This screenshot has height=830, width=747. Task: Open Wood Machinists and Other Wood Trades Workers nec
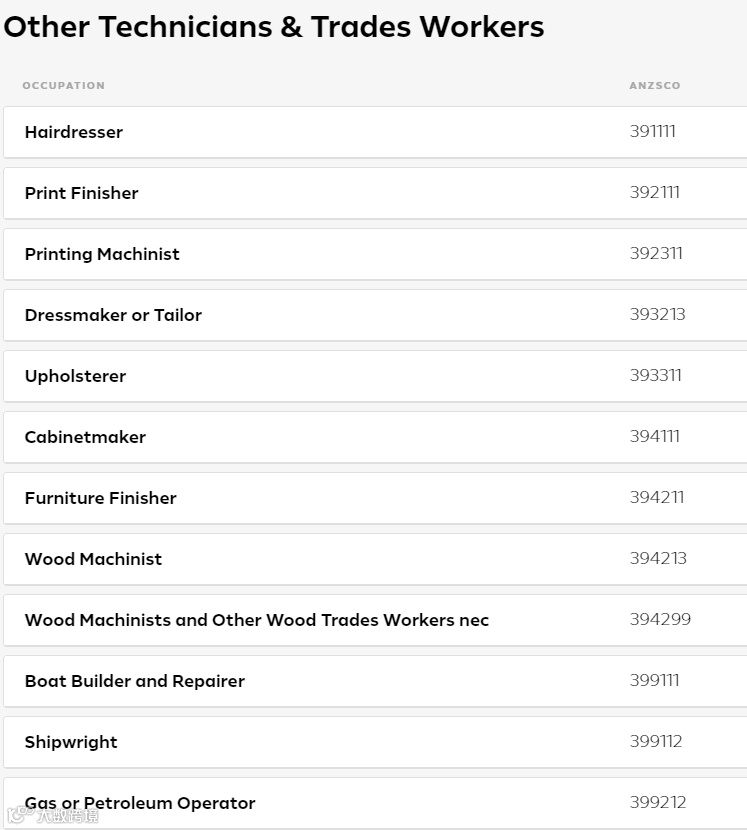click(x=257, y=620)
